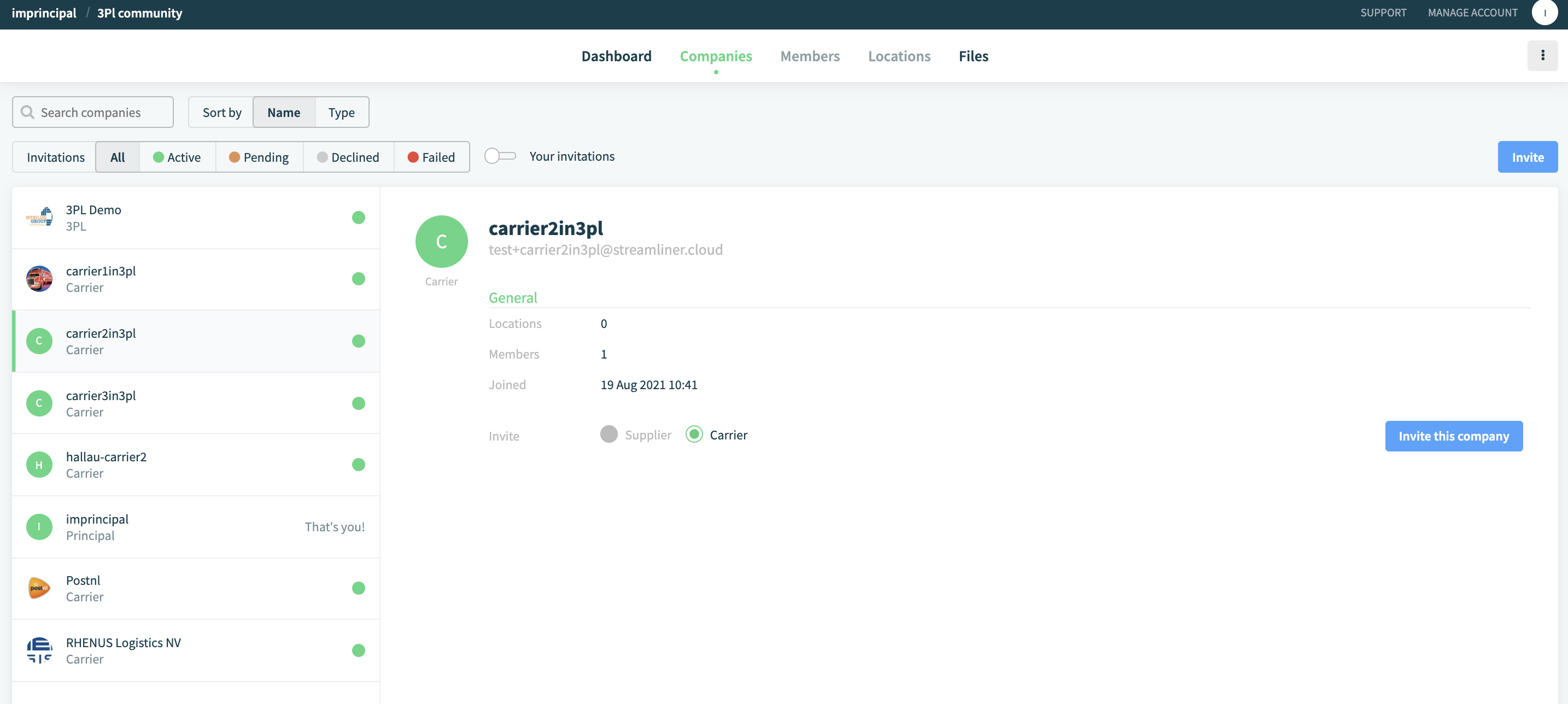This screenshot has width=1568, height=704.
Task: Open the three-dot options menu
Action: pyautogui.click(x=1542, y=55)
